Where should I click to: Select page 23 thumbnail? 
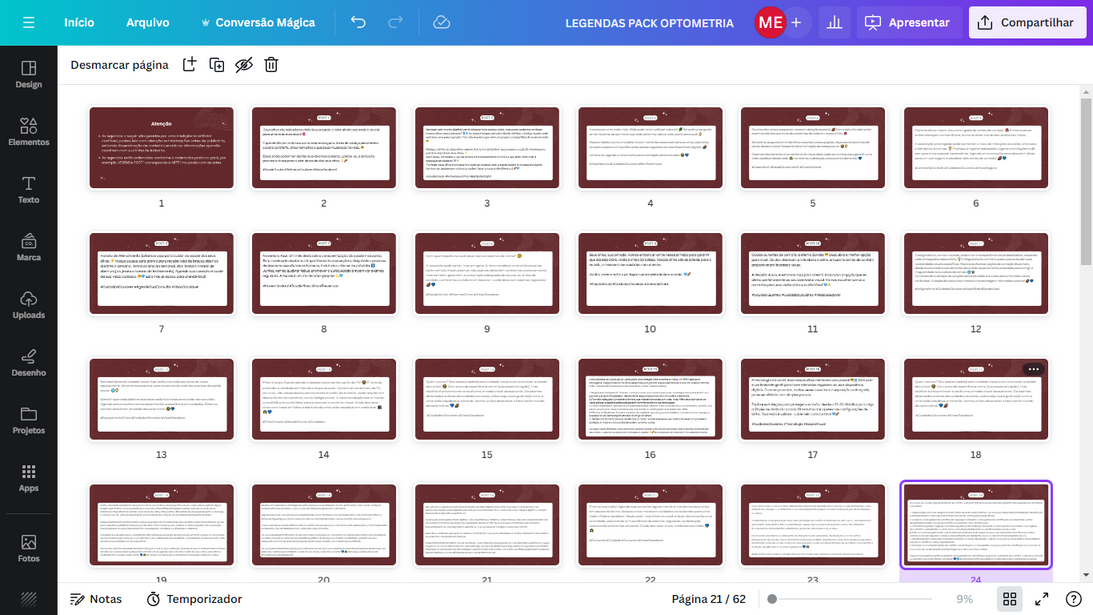812,525
